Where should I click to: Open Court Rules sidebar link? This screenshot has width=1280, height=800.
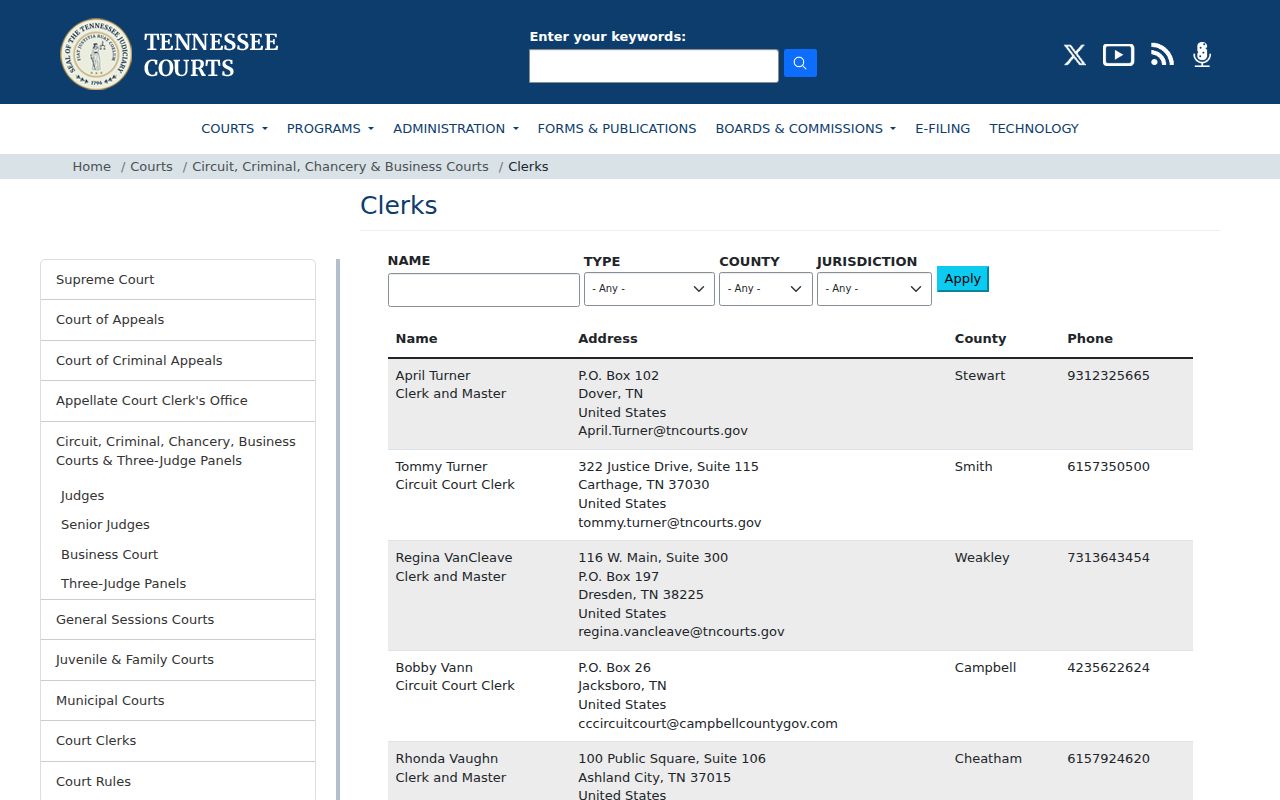tap(178, 782)
